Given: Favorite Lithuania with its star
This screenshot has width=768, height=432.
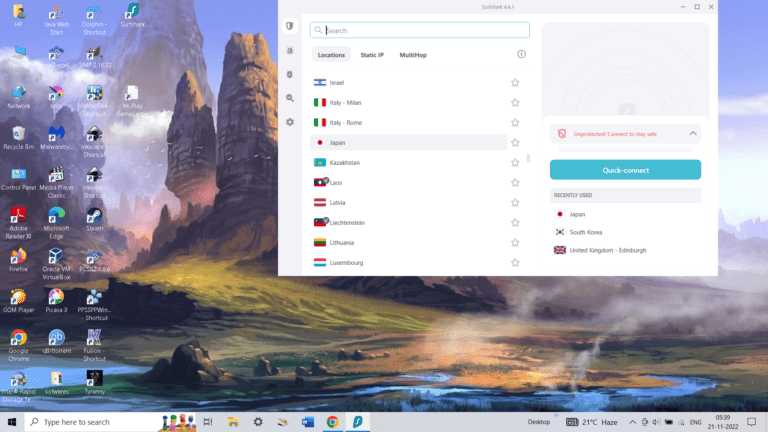Looking at the screenshot, I should pos(515,242).
